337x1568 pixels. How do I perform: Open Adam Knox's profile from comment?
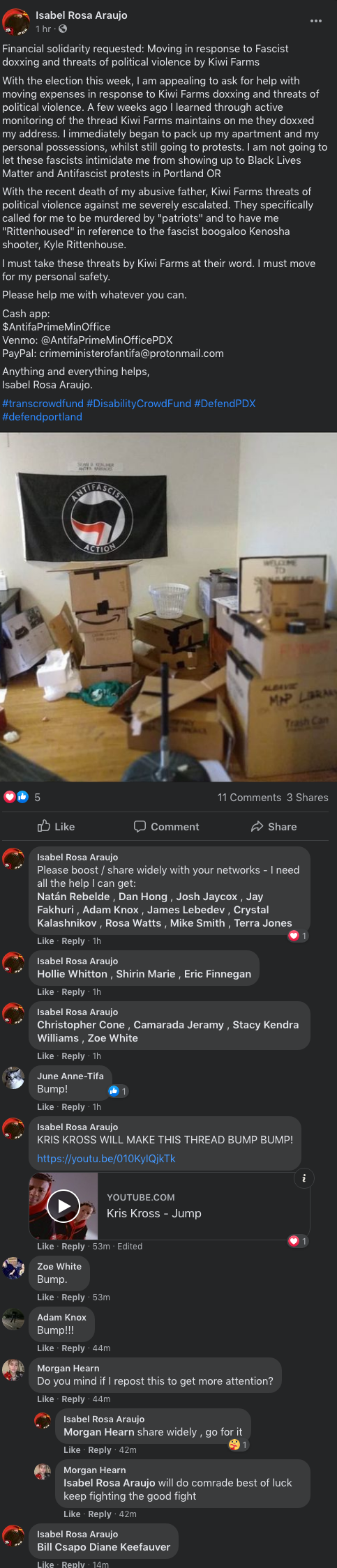coord(61,1317)
